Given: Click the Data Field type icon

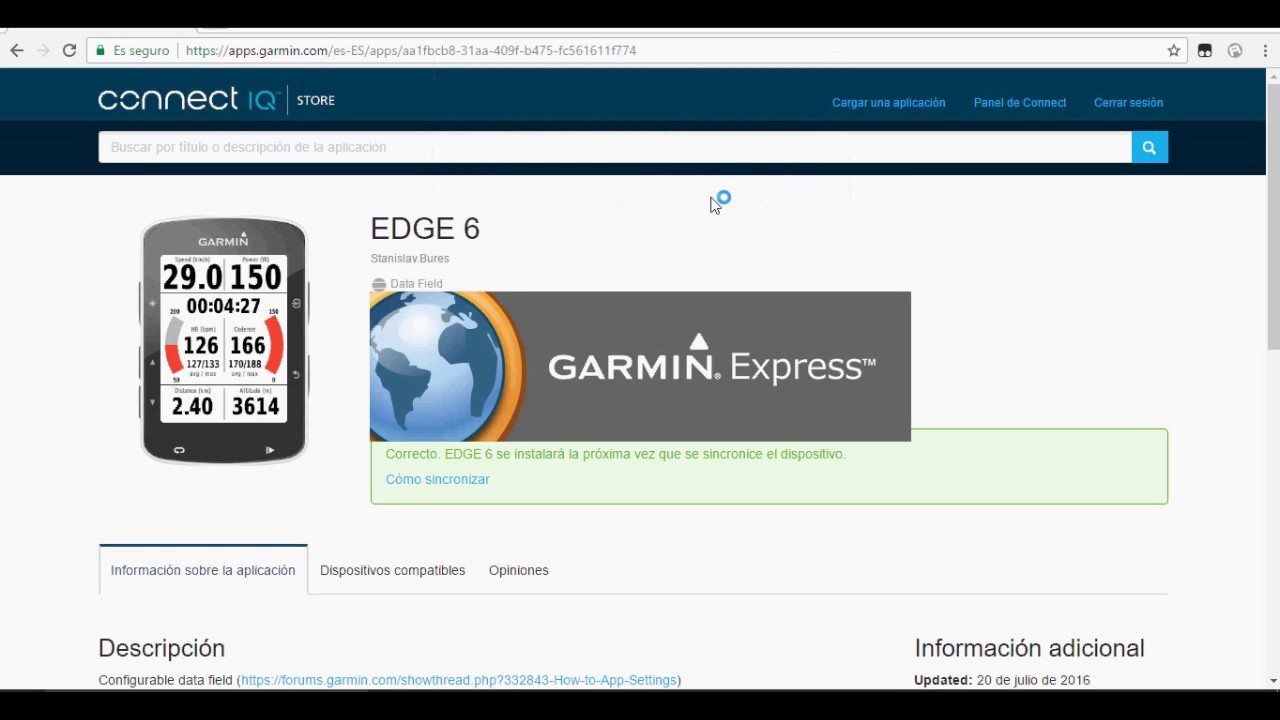Looking at the screenshot, I should [x=378, y=284].
